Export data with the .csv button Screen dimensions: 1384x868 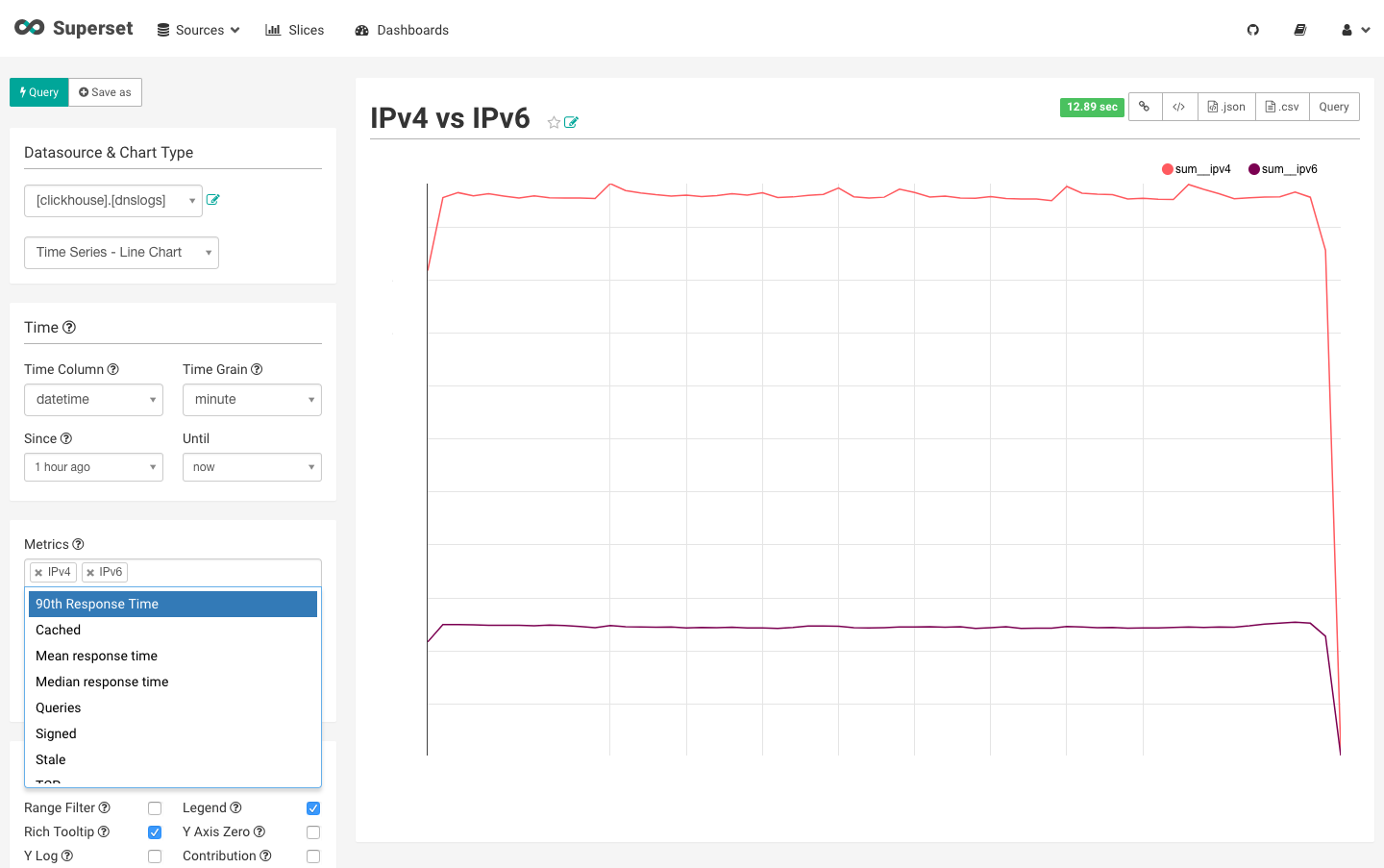pos(1282,107)
